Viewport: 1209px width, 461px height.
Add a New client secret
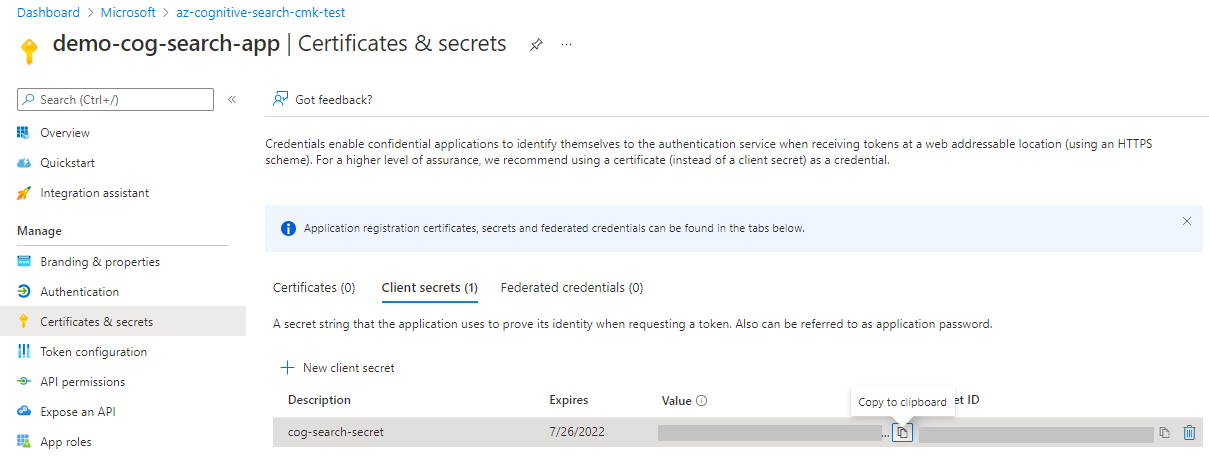pyautogui.click(x=338, y=368)
